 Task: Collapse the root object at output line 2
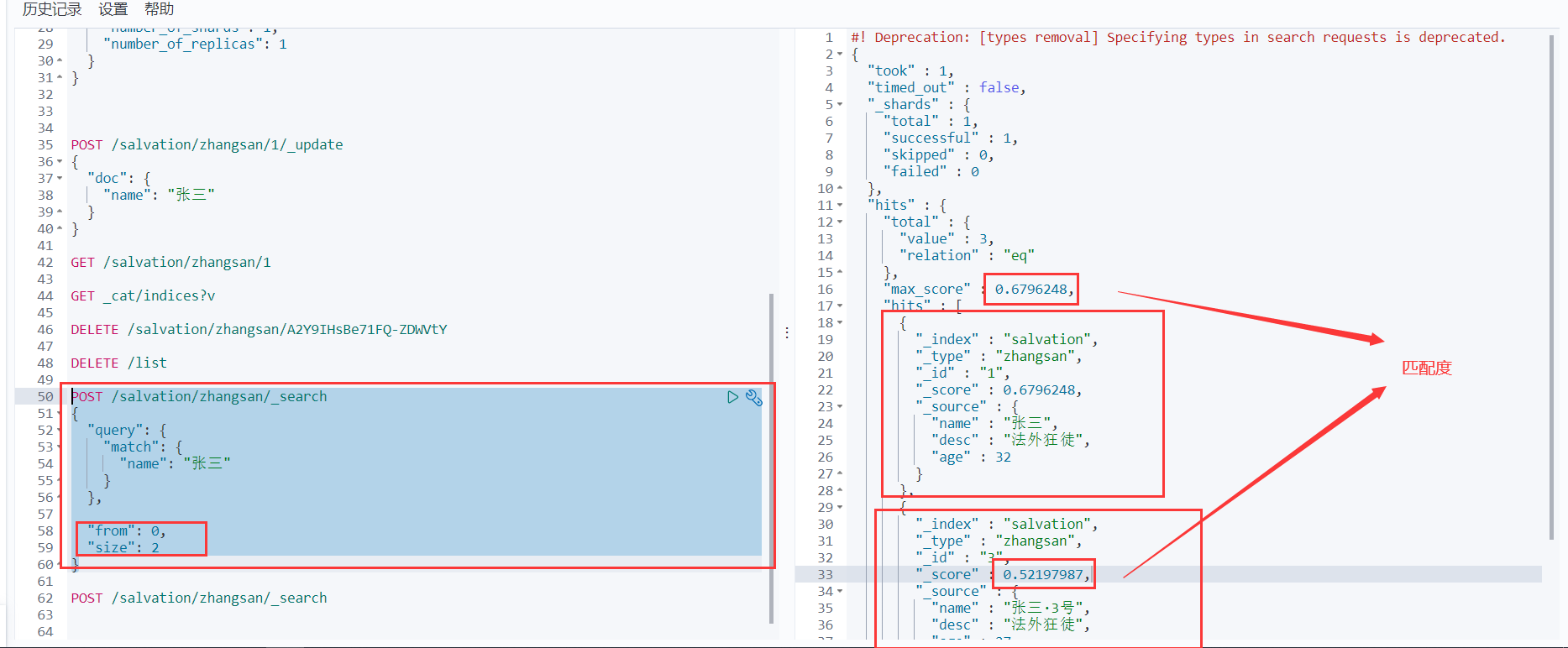point(840,54)
